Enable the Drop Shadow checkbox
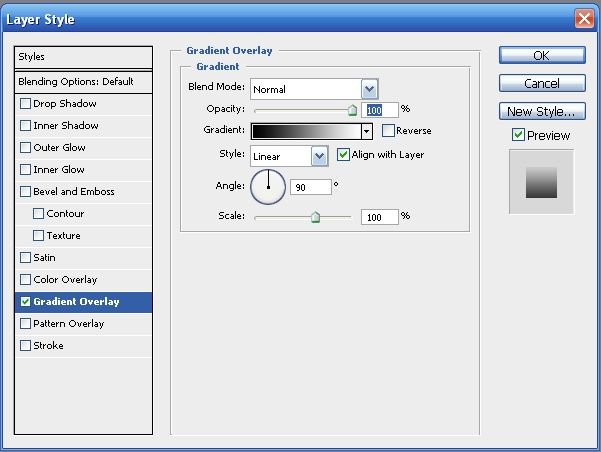Image resolution: width=601 pixels, height=452 pixels. [x=26, y=104]
